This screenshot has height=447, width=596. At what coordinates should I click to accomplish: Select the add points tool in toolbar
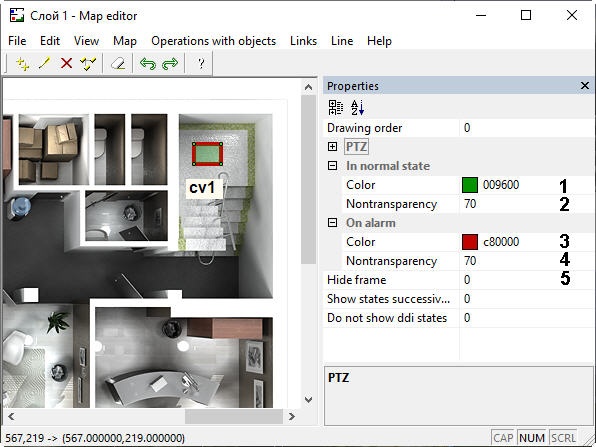pyautogui.click(x=22, y=63)
